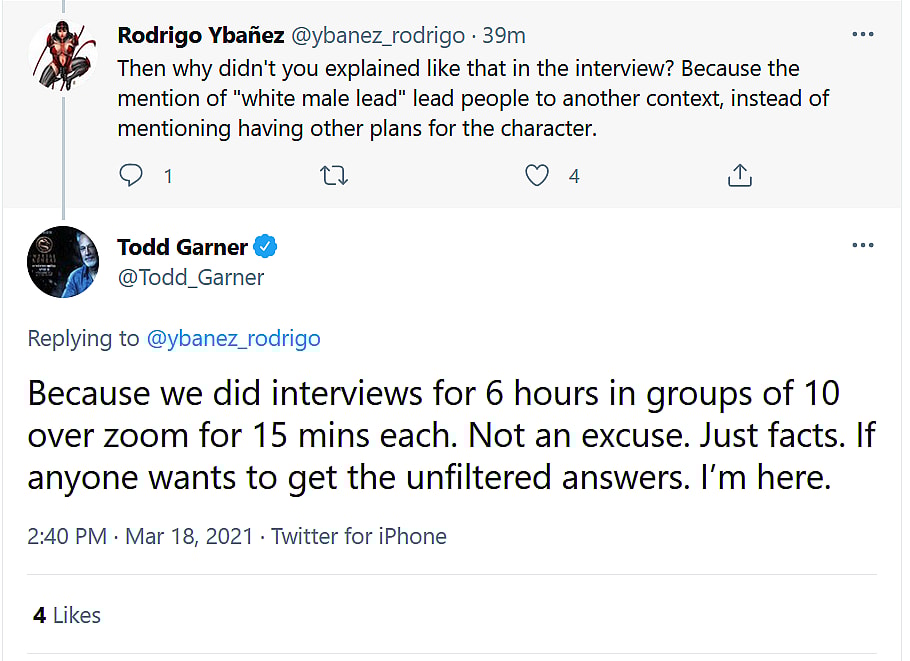Like Rodrigo Ybañez's tweet with the heart
This screenshot has width=910, height=661.
(x=537, y=176)
